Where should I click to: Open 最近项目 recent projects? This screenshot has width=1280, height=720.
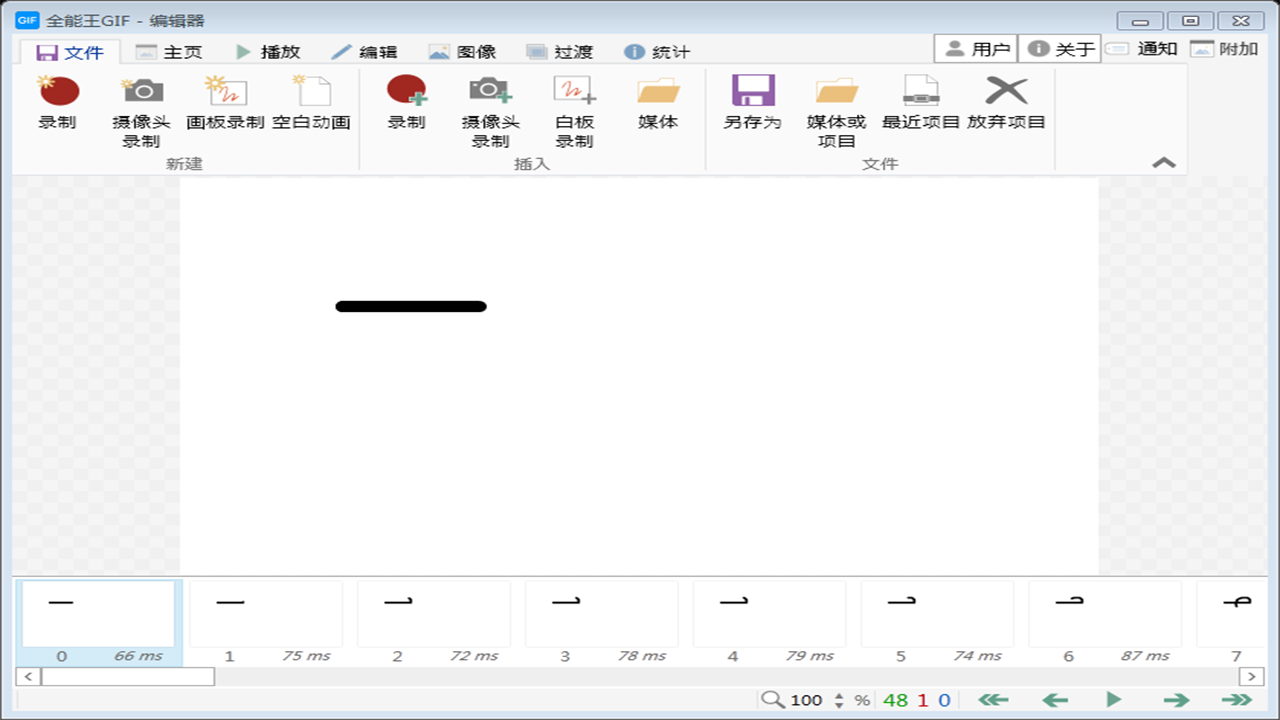tap(921, 105)
